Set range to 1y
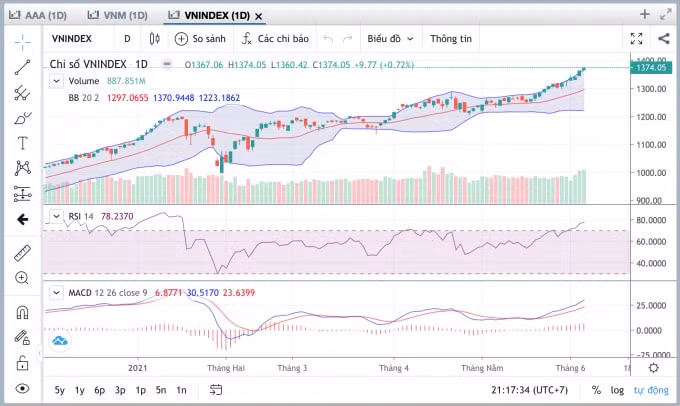The width and height of the screenshot is (680, 406). (x=79, y=390)
